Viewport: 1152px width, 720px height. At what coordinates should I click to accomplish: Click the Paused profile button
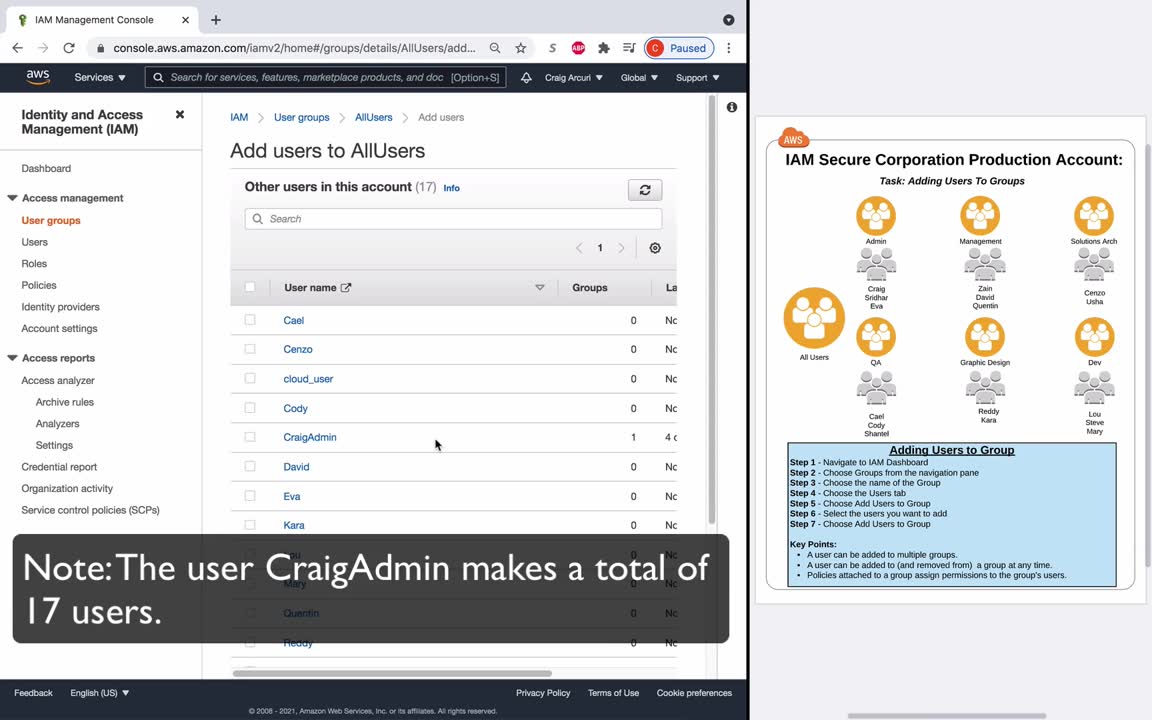click(679, 48)
